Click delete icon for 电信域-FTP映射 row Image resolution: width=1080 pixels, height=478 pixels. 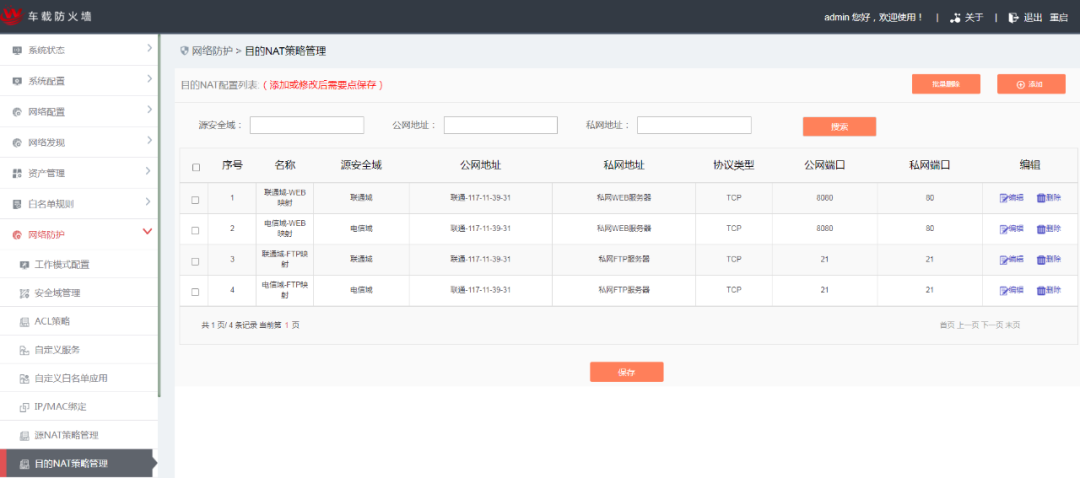coord(1041,291)
